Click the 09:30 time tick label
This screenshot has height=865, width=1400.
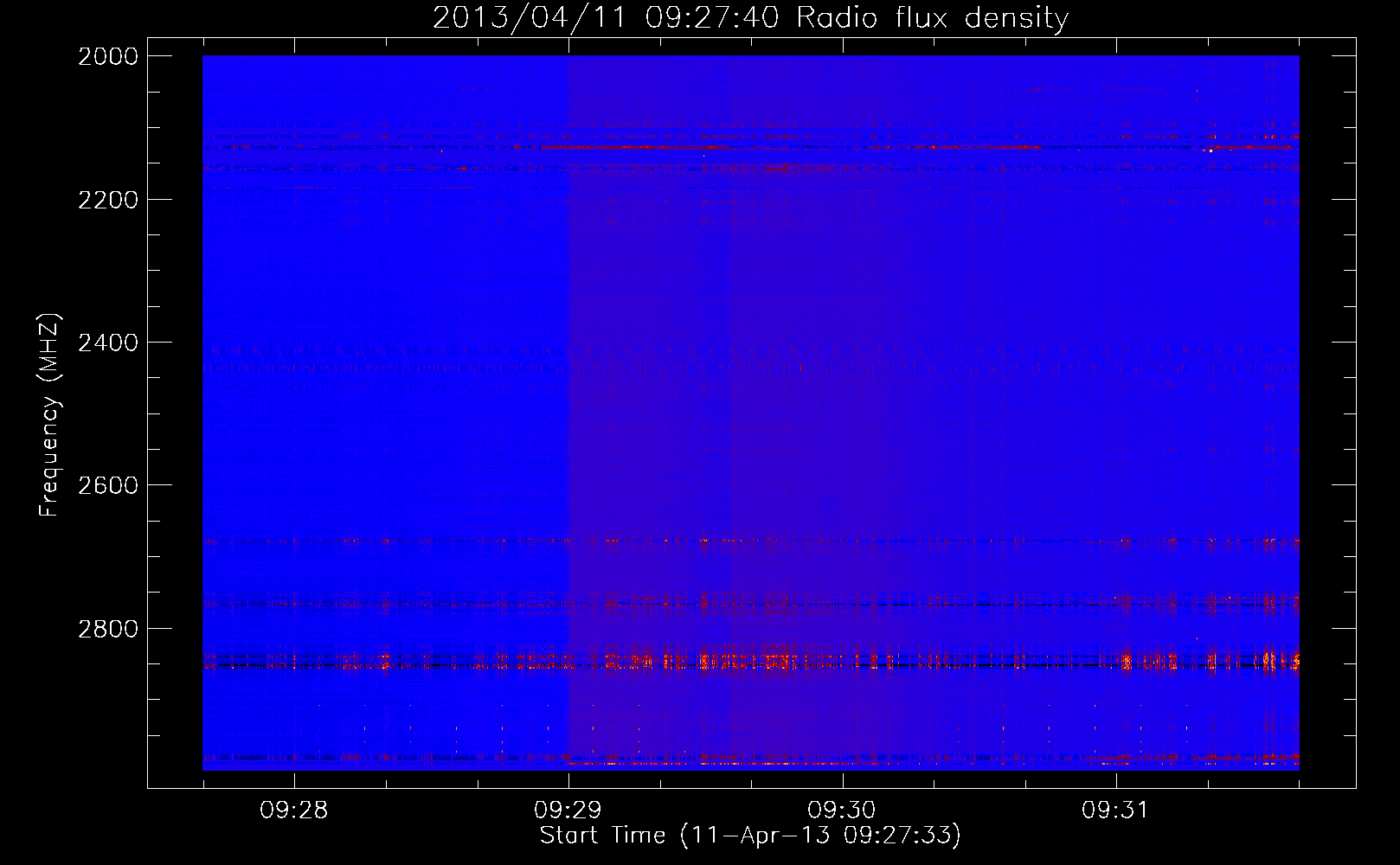coord(842,811)
